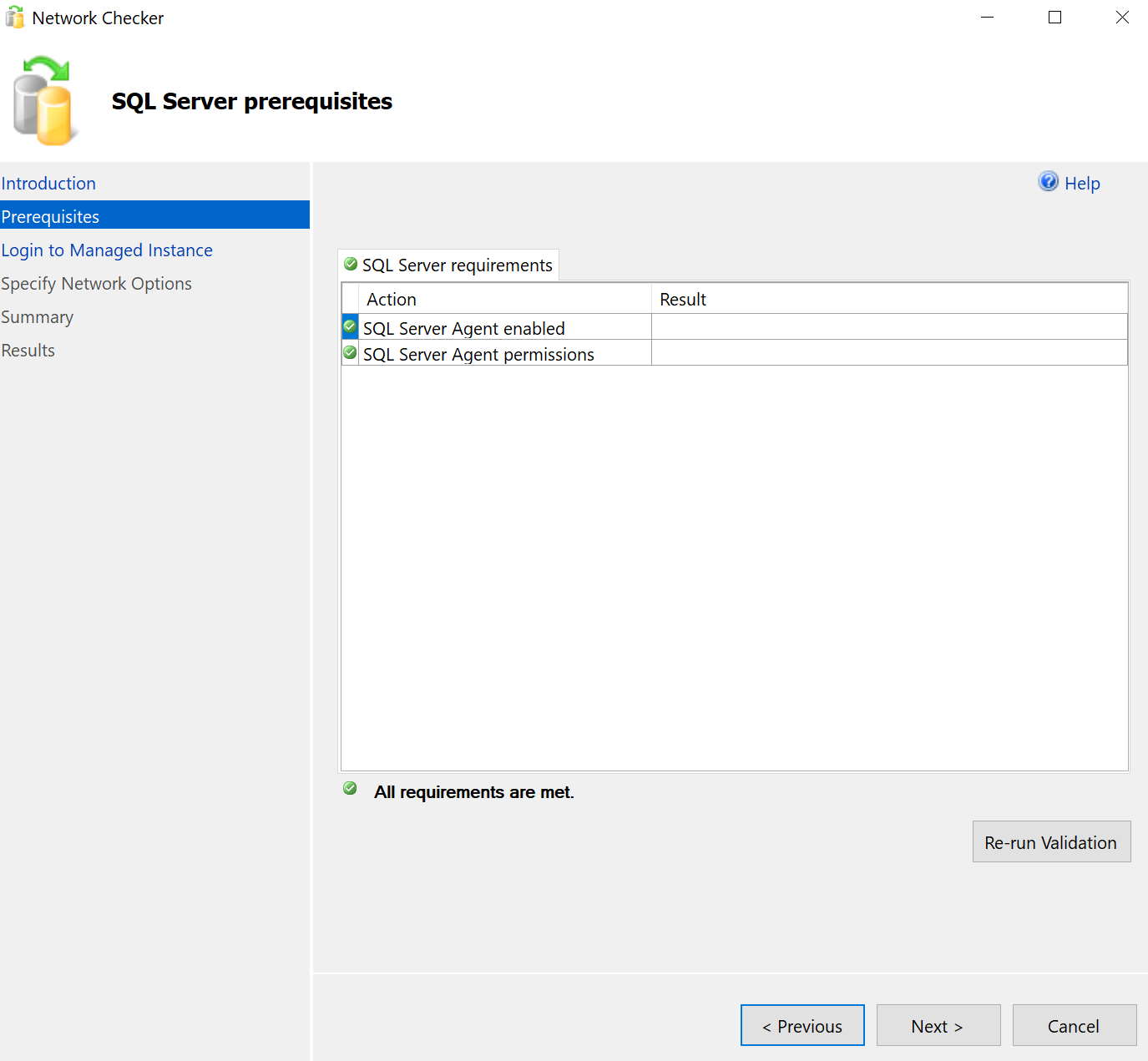Select the SQL Server requirements tab
This screenshot has width=1148, height=1061.
[448, 265]
